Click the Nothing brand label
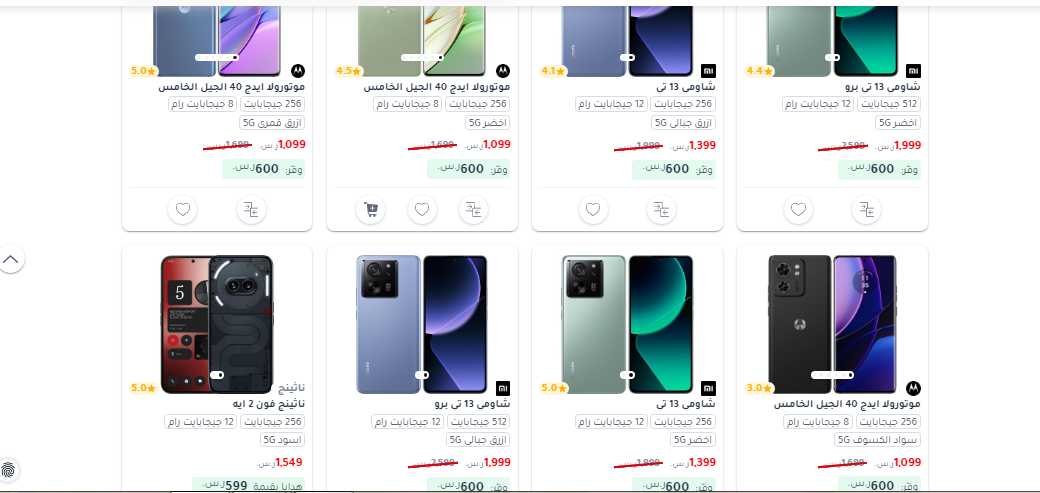 291,387
